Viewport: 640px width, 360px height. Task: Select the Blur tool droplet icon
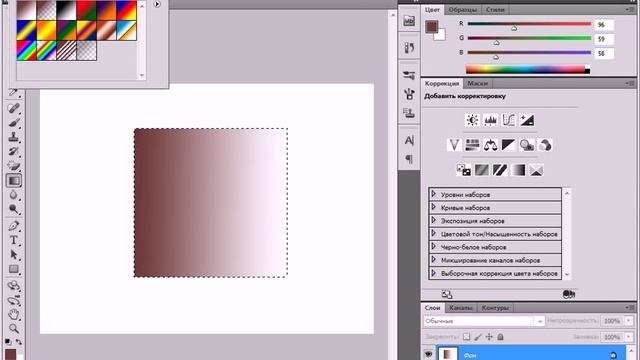(x=13, y=195)
